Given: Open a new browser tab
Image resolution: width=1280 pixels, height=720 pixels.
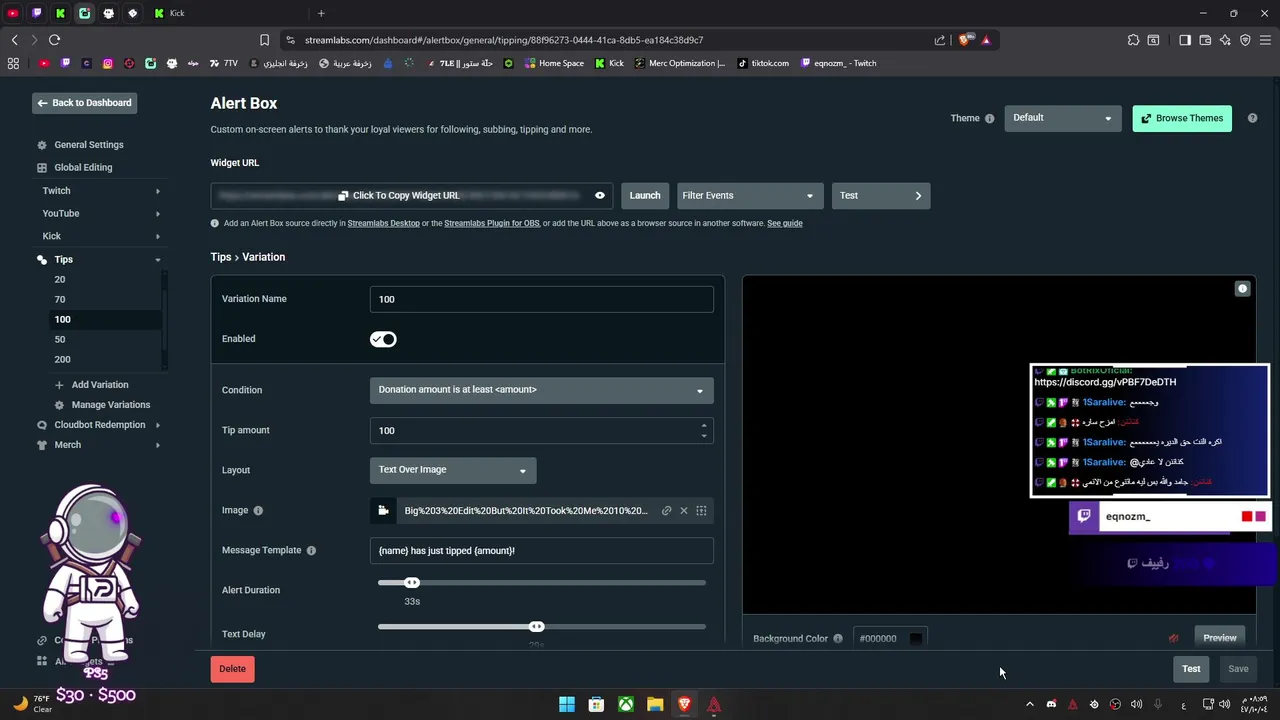Looking at the screenshot, I should (x=321, y=13).
